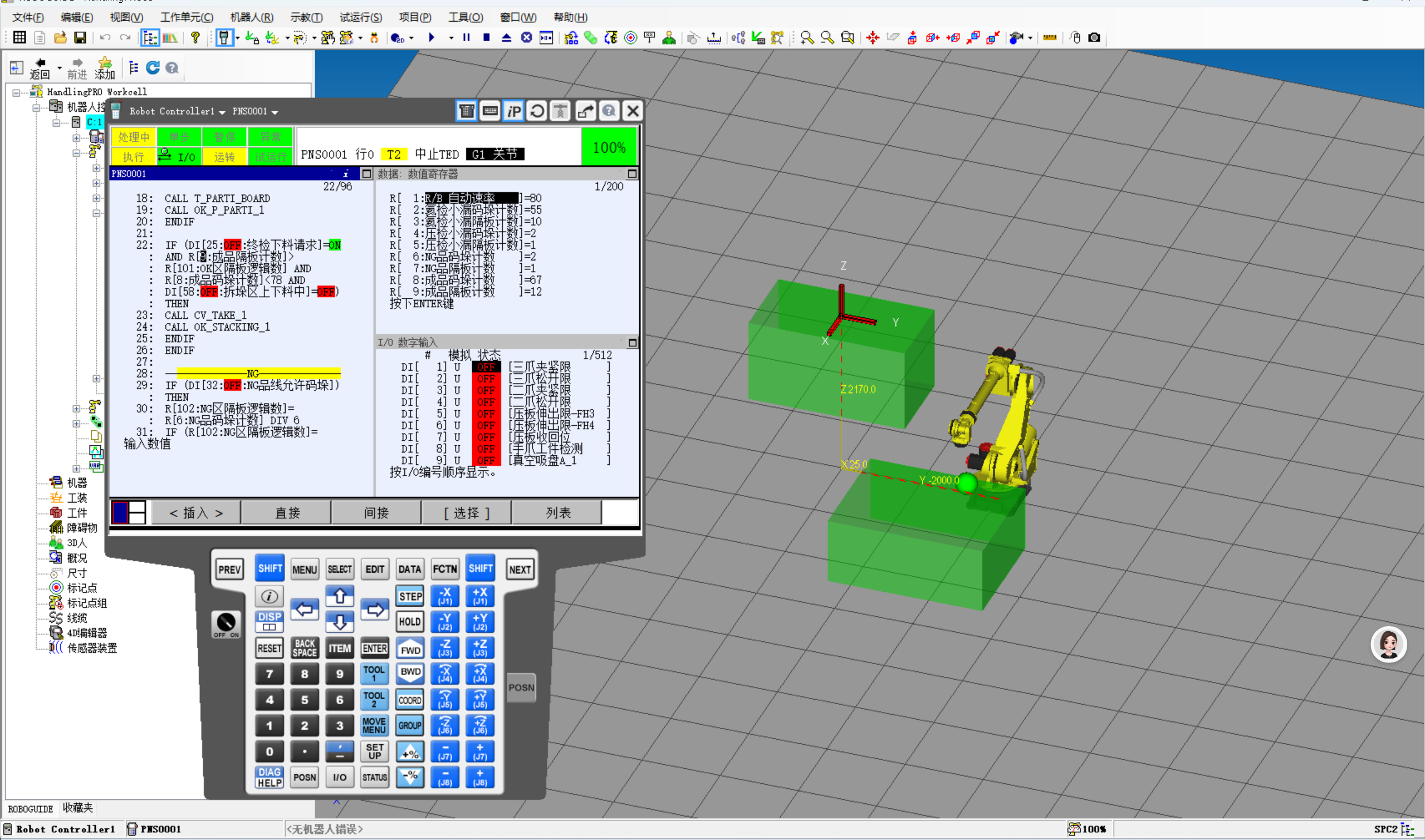Click the zoom out magnifier icon

tap(827, 37)
